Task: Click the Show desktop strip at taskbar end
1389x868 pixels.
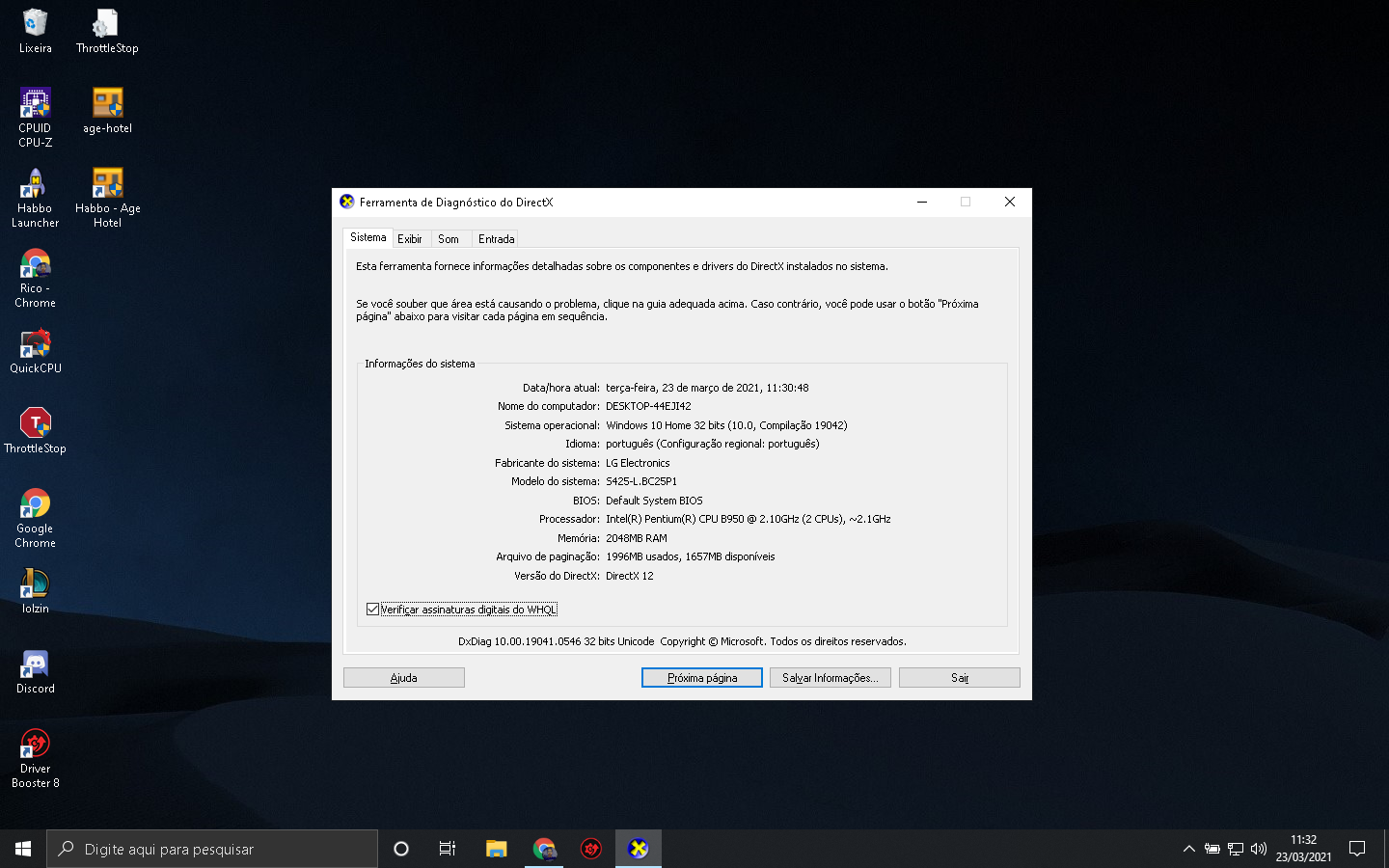Action: pyautogui.click(x=1385, y=849)
